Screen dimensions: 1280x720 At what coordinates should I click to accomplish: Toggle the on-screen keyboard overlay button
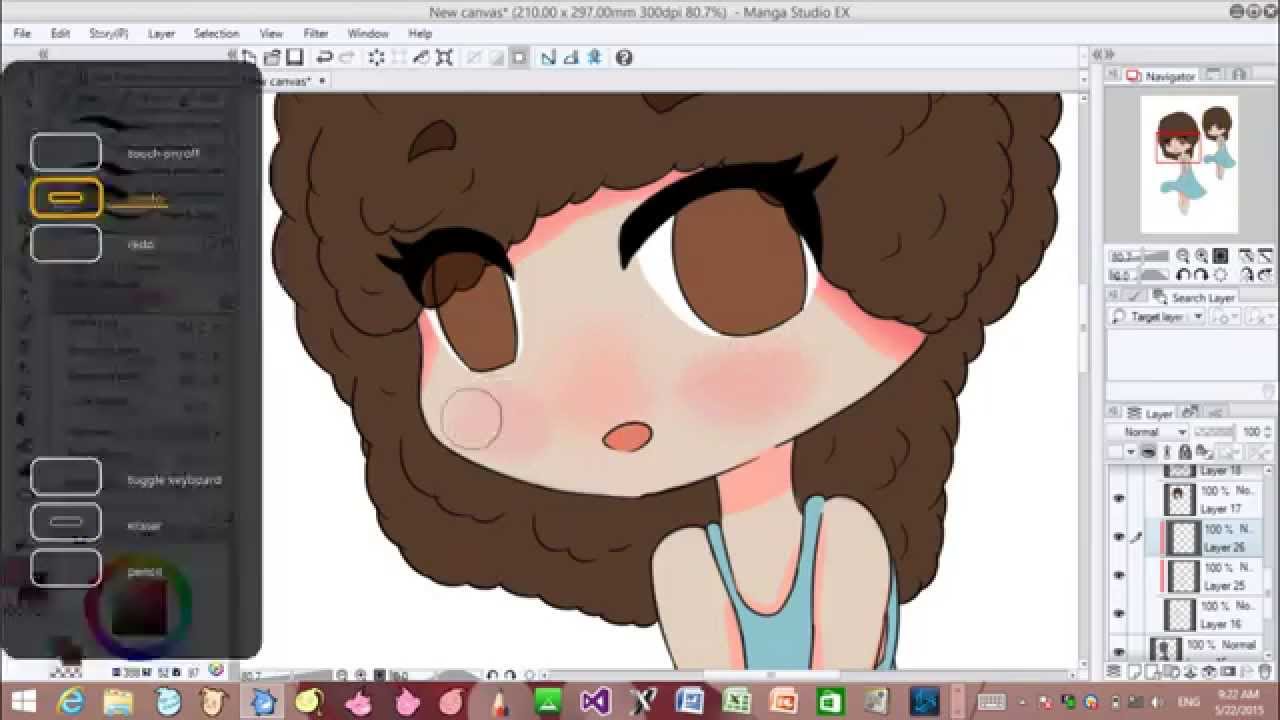tap(66, 477)
